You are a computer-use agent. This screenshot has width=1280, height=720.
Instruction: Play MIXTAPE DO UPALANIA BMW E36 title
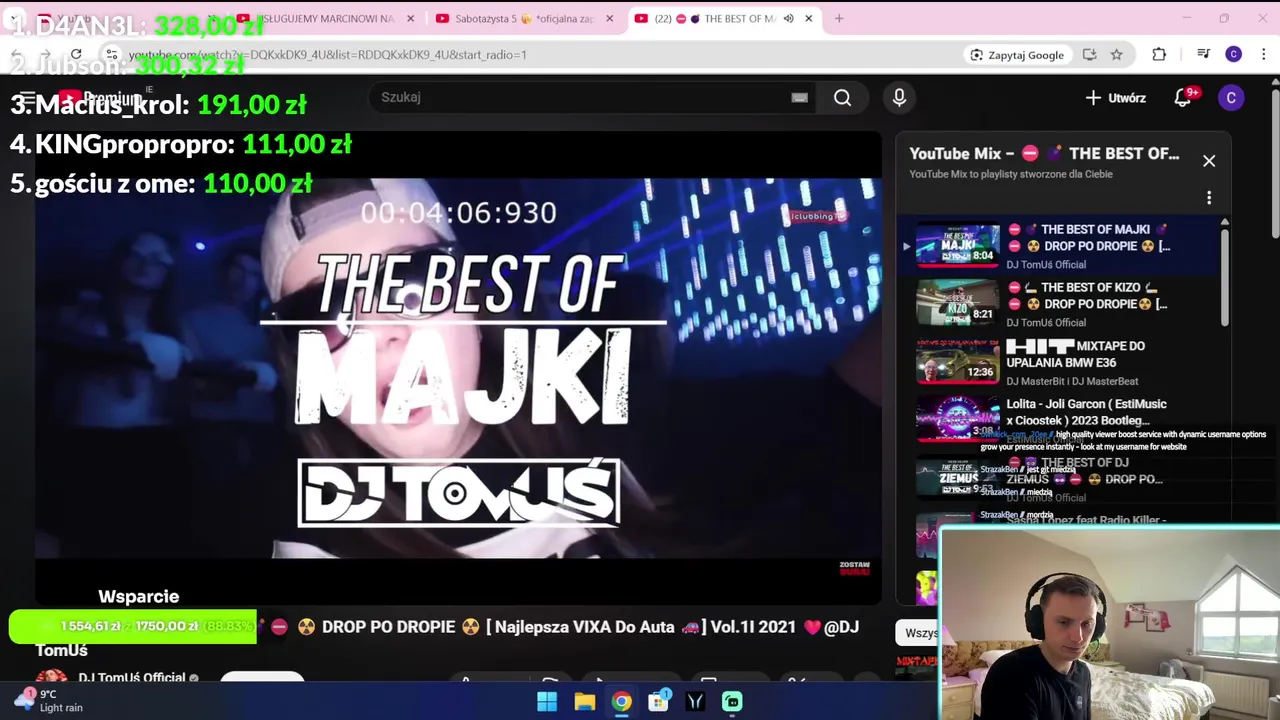[x=1076, y=354]
